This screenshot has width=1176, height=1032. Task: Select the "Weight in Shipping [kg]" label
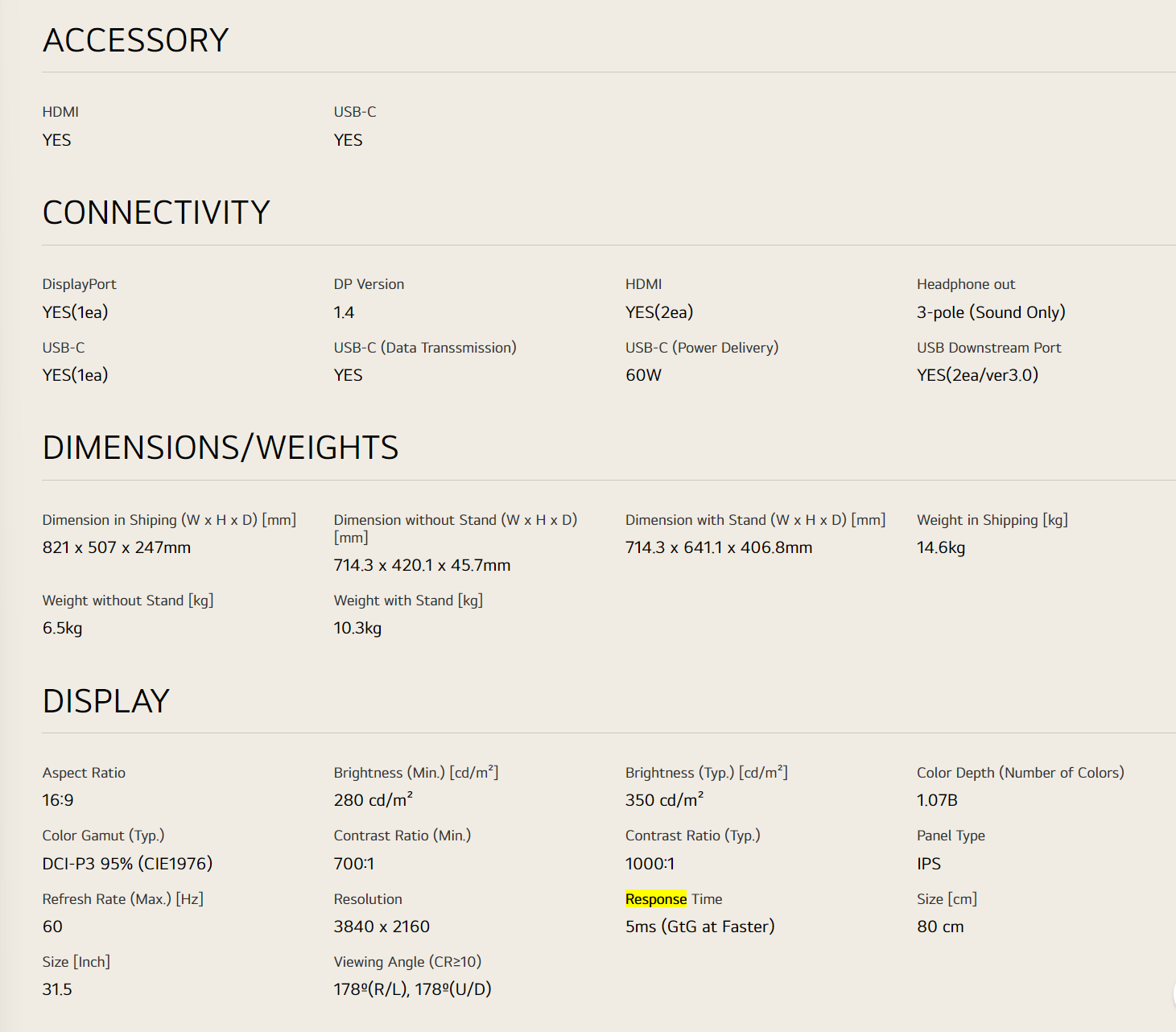pyautogui.click(x=992, y=520)
